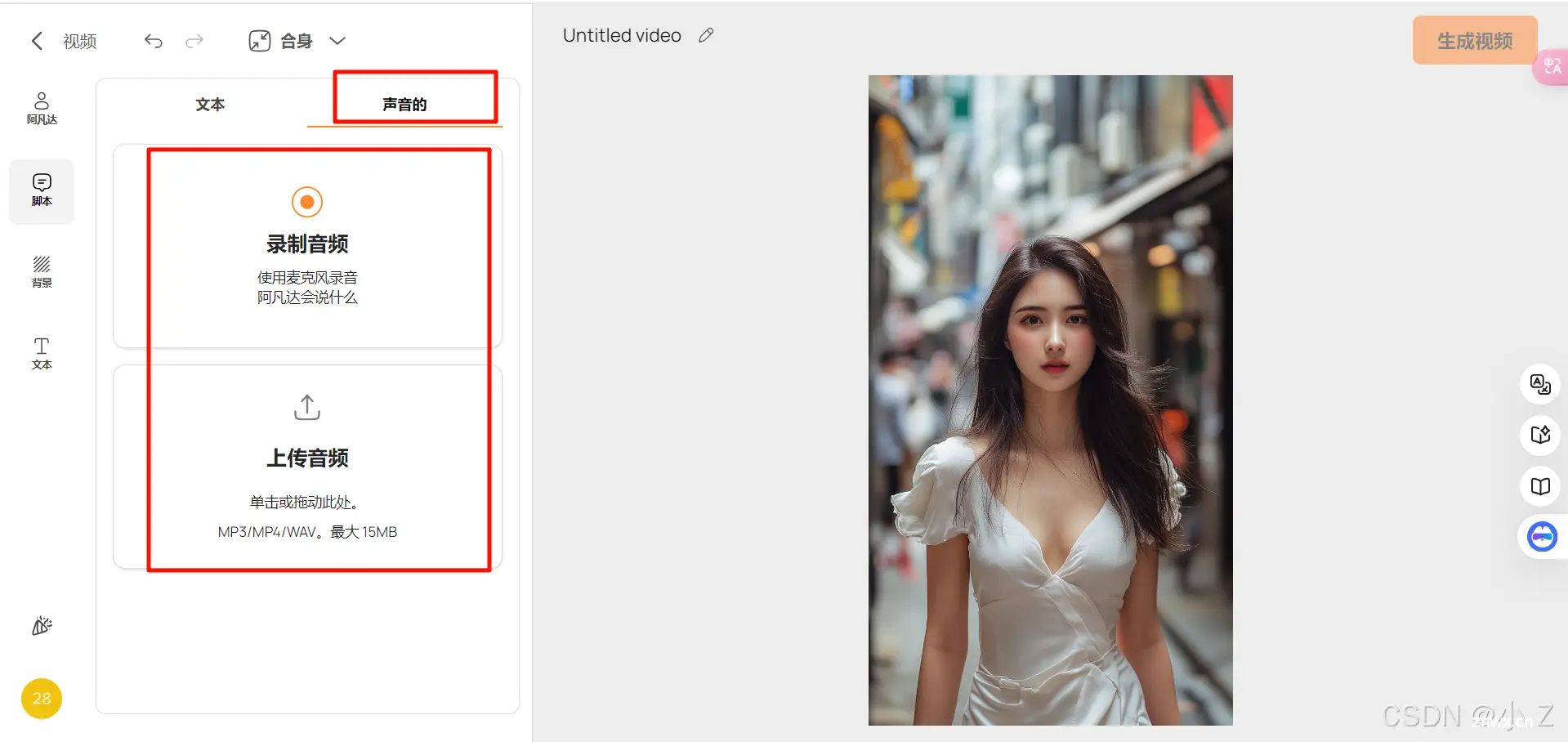Open the book guide floating button
Viewport: 1568px width, 742px height.
point(1540,486)
